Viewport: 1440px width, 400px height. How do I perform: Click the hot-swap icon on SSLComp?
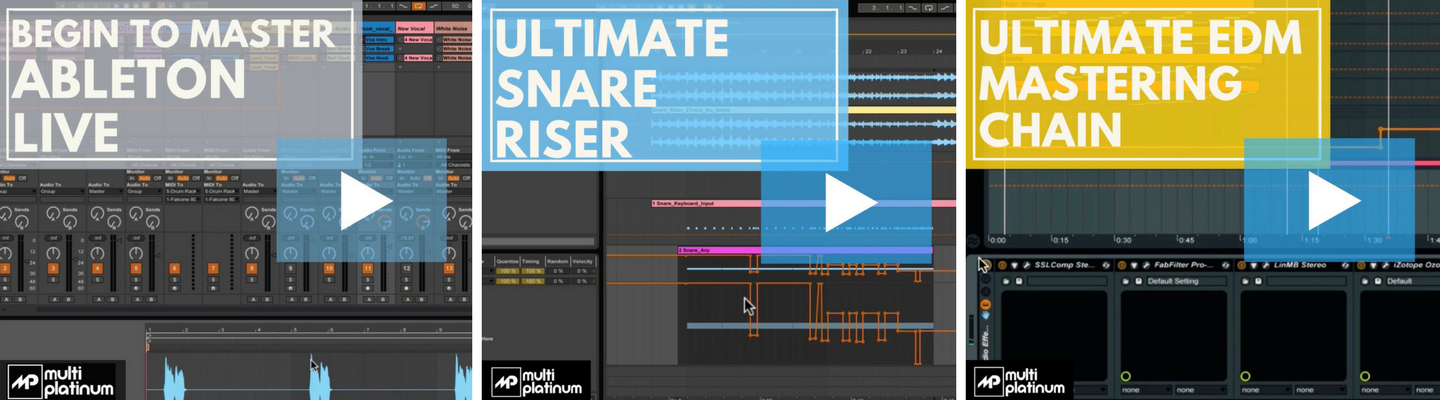1106,265
